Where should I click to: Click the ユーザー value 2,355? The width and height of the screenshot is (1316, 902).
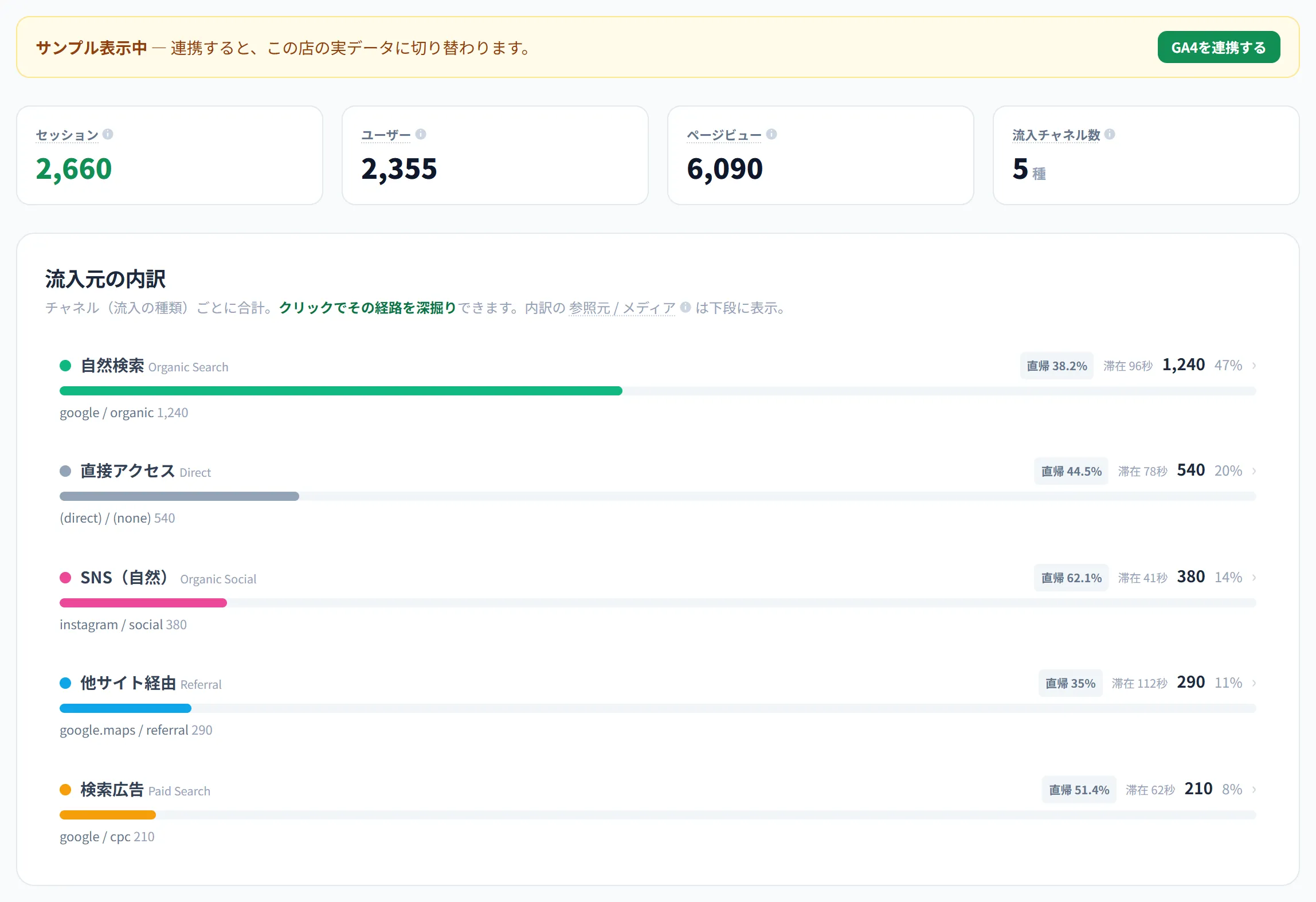[399, 169]
